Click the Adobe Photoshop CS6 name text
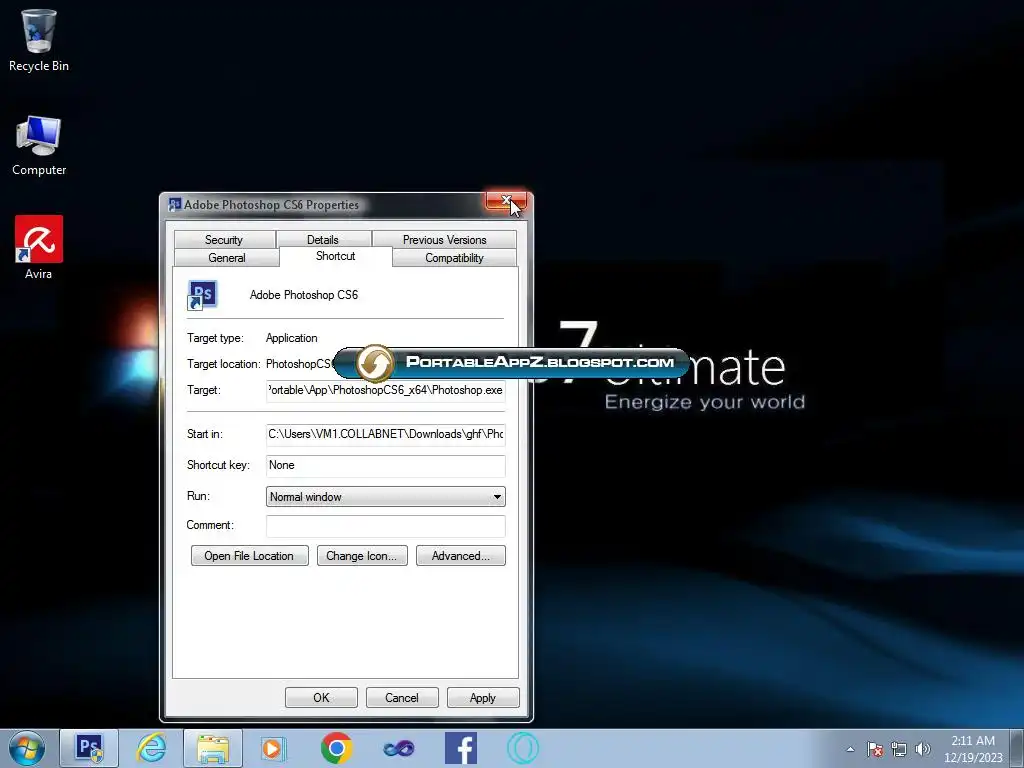 (304, 295)
